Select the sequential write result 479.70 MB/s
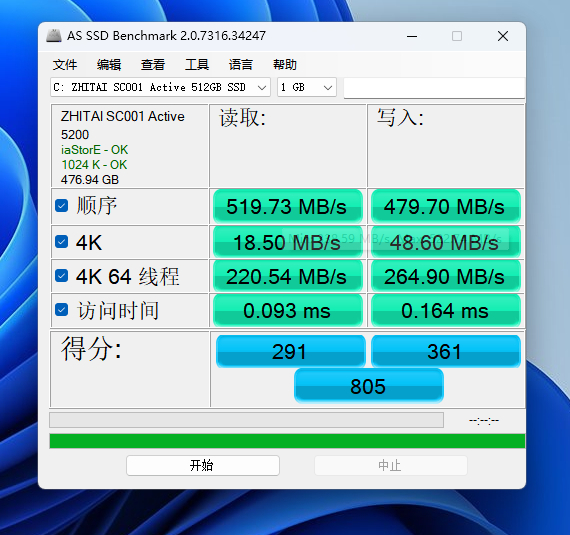This screenshot has height=535, width=570. click(446, 206)
